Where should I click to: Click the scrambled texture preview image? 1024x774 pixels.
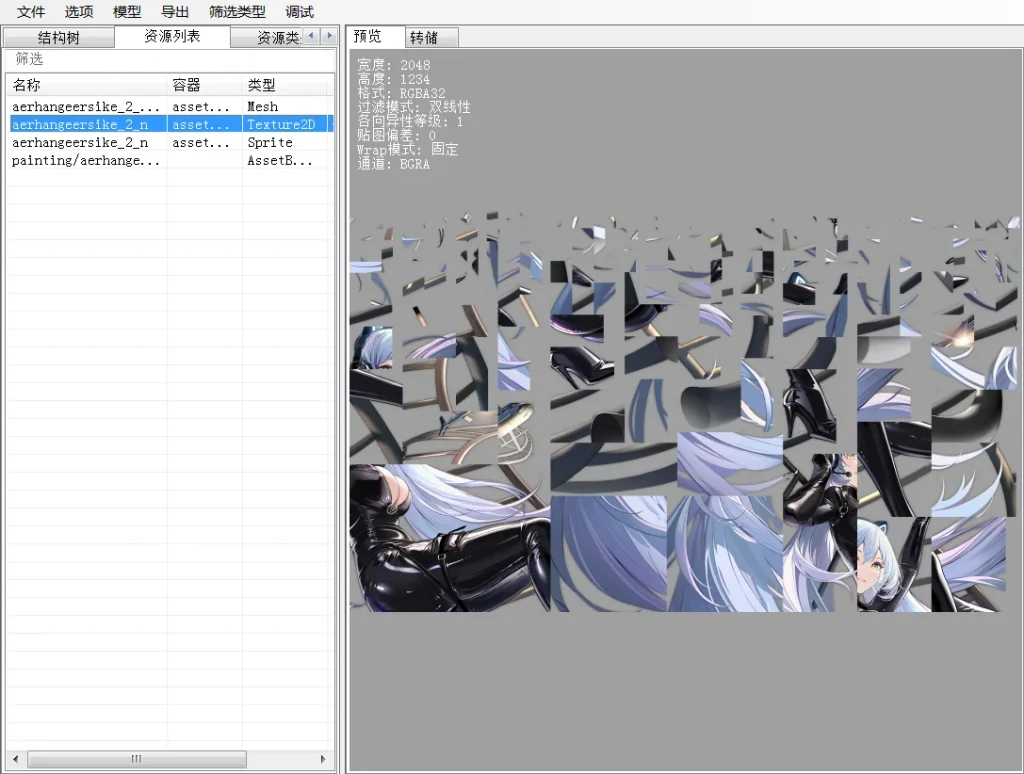[x=684, y=411]
